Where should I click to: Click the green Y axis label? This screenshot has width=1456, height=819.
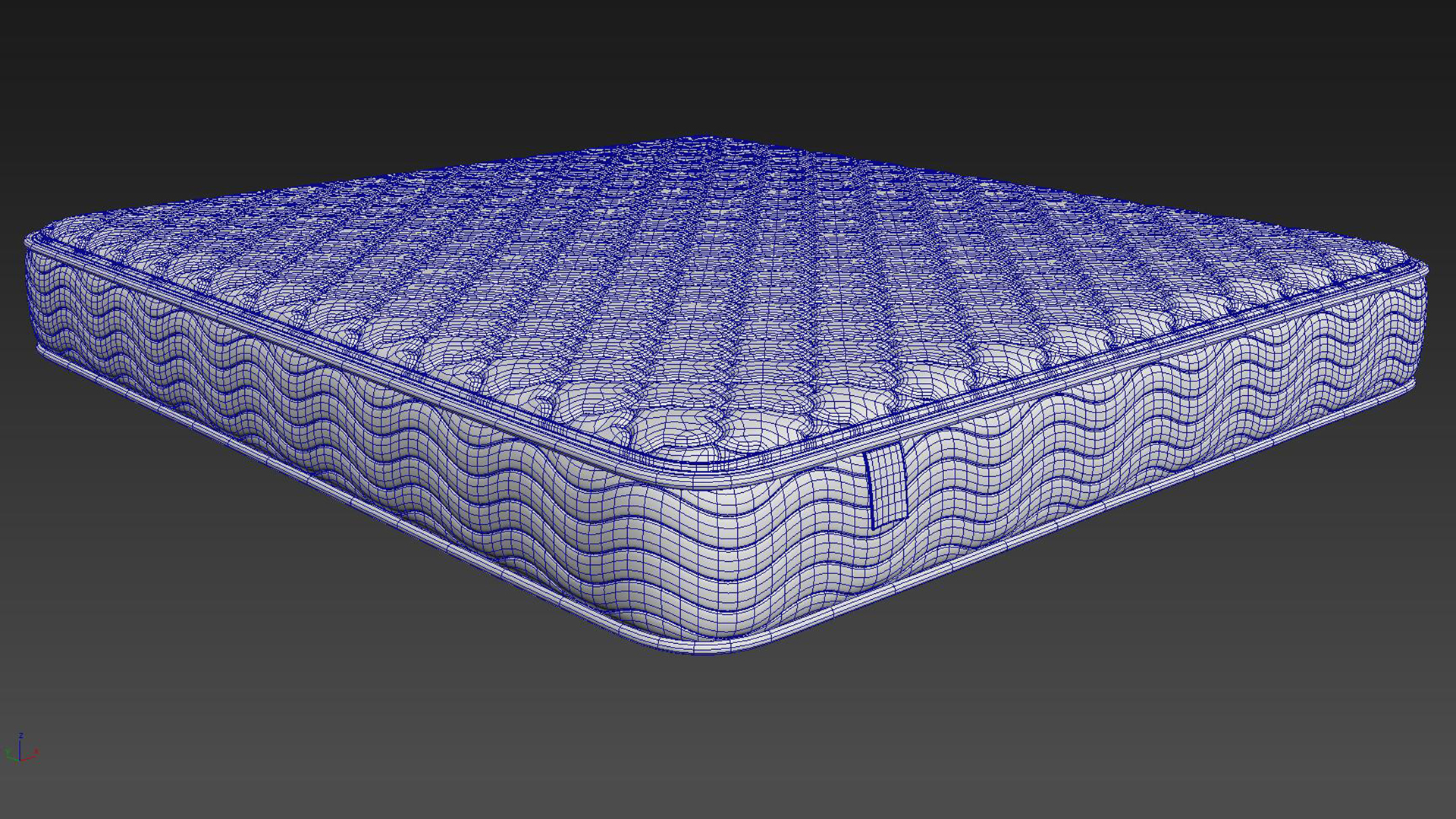[7, 748]
